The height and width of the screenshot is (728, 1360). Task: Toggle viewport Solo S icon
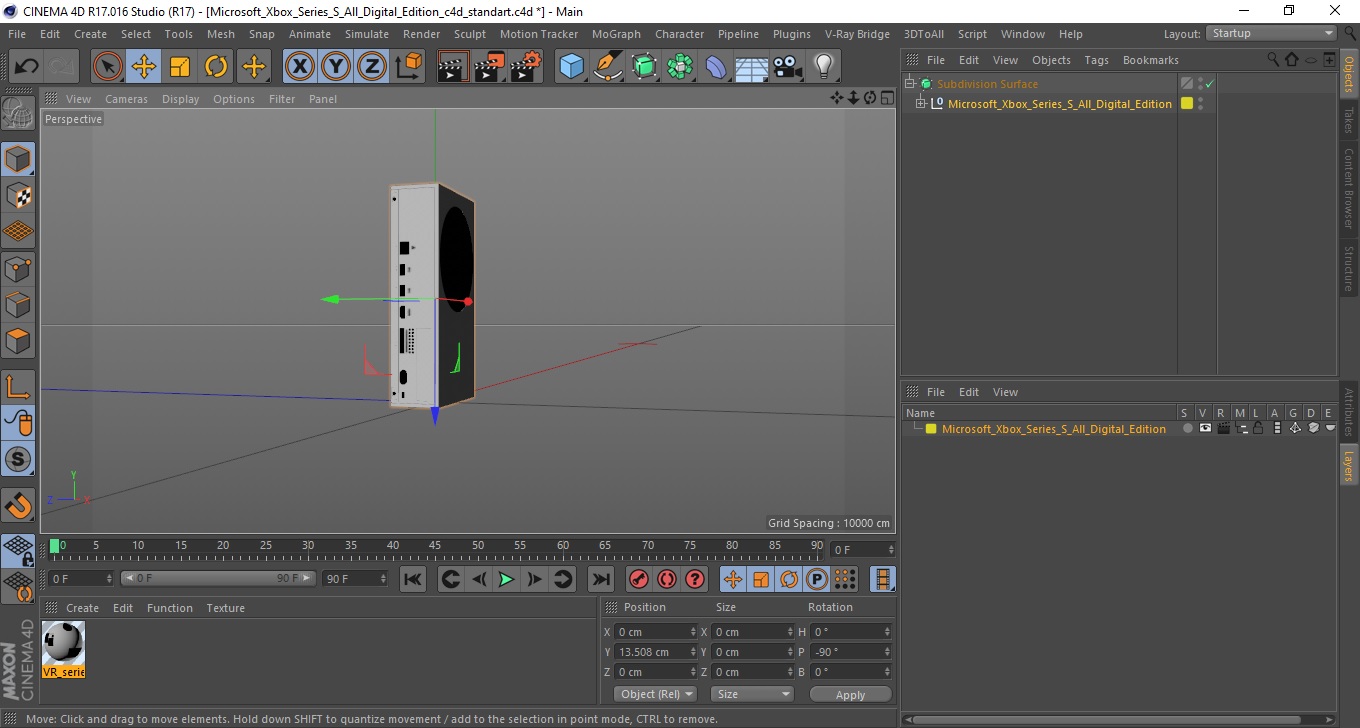18,460
